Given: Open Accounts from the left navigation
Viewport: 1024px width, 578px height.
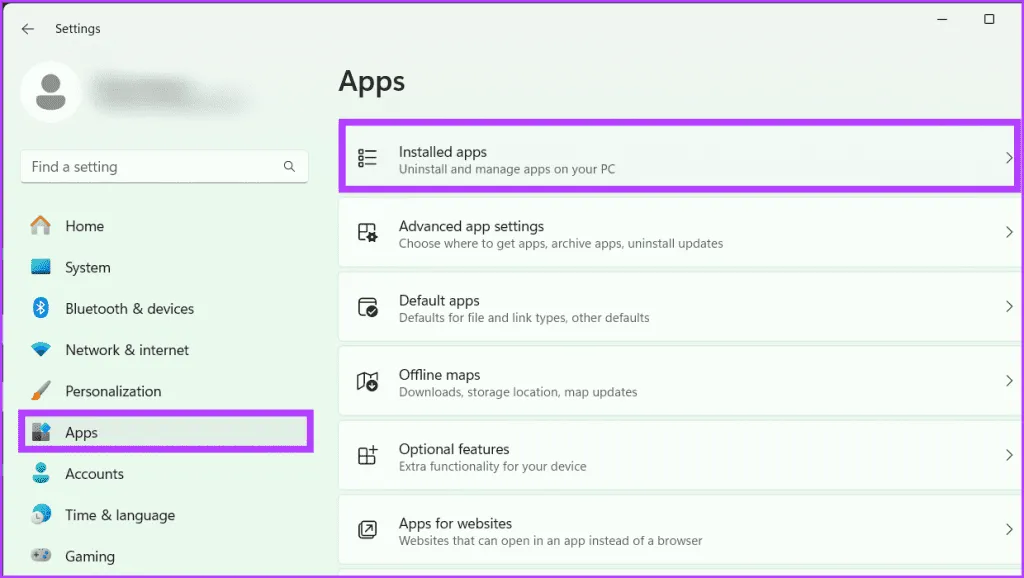Looking at the screenshot, I should 94,474.
